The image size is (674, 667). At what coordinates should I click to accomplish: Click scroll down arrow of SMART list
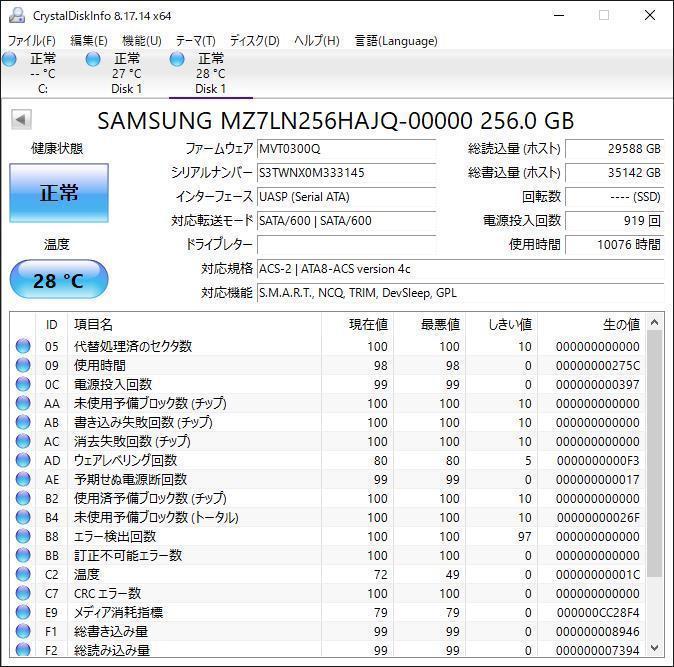[x=654, y=648]
